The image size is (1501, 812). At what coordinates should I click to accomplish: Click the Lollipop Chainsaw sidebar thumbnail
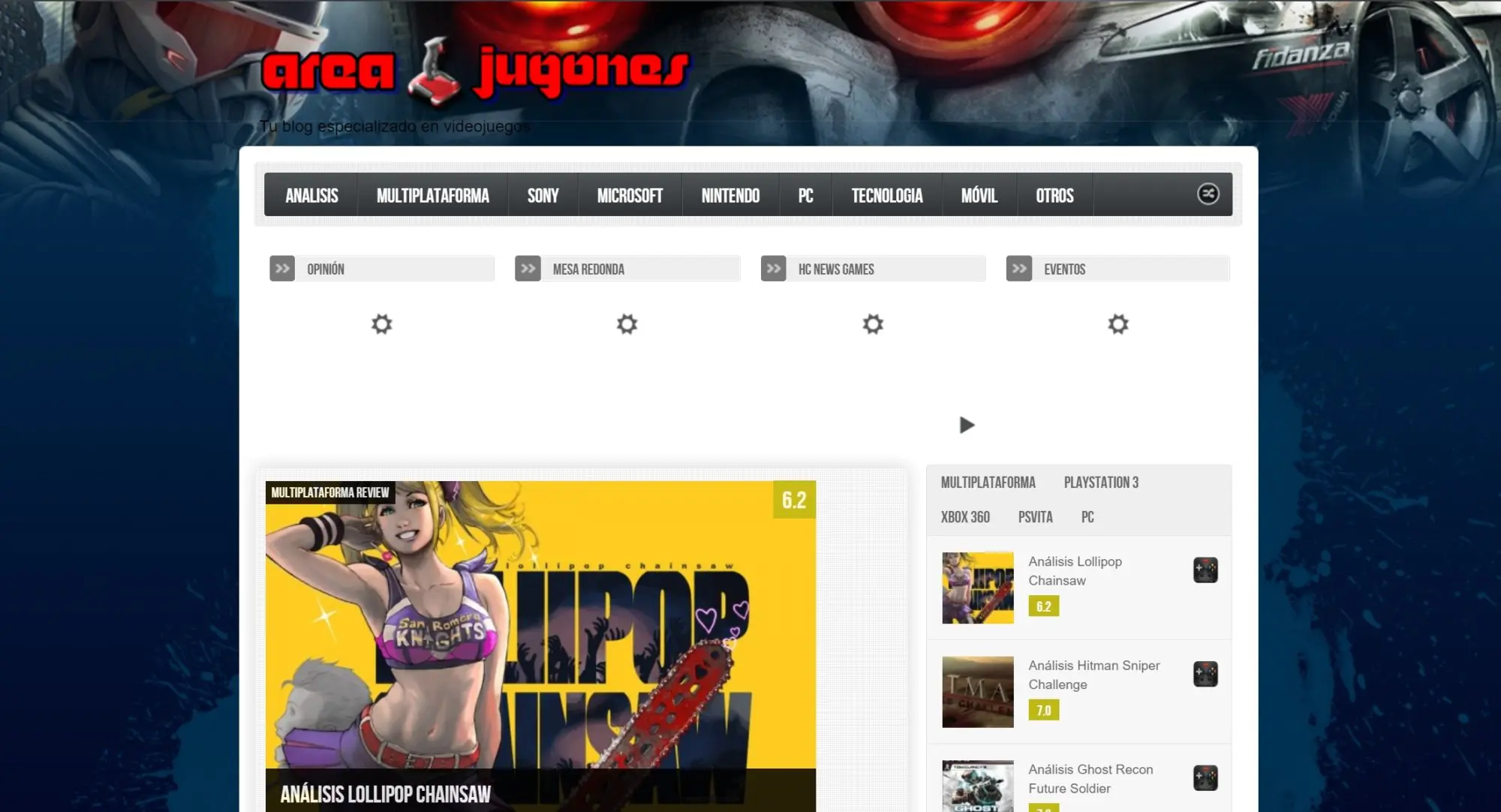coord(977,588)
